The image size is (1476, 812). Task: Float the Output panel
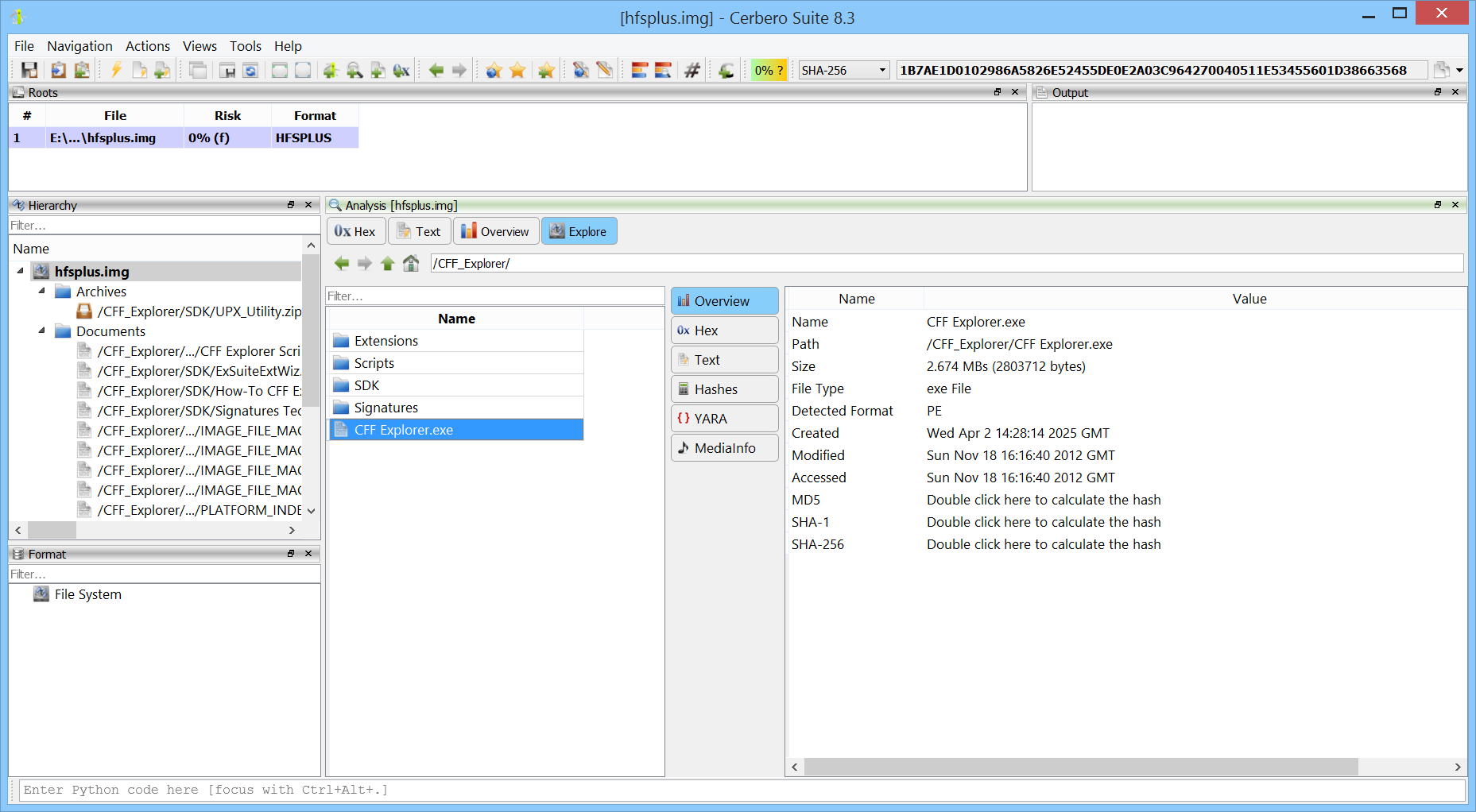[1438, 92]
